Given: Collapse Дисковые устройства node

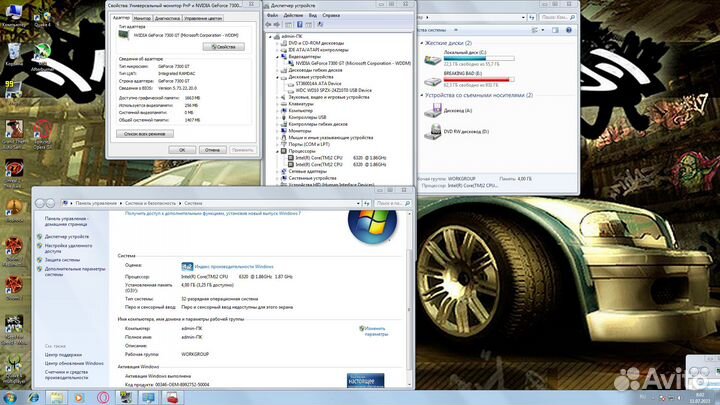Looking at the screenshot, I should point(278,77).
